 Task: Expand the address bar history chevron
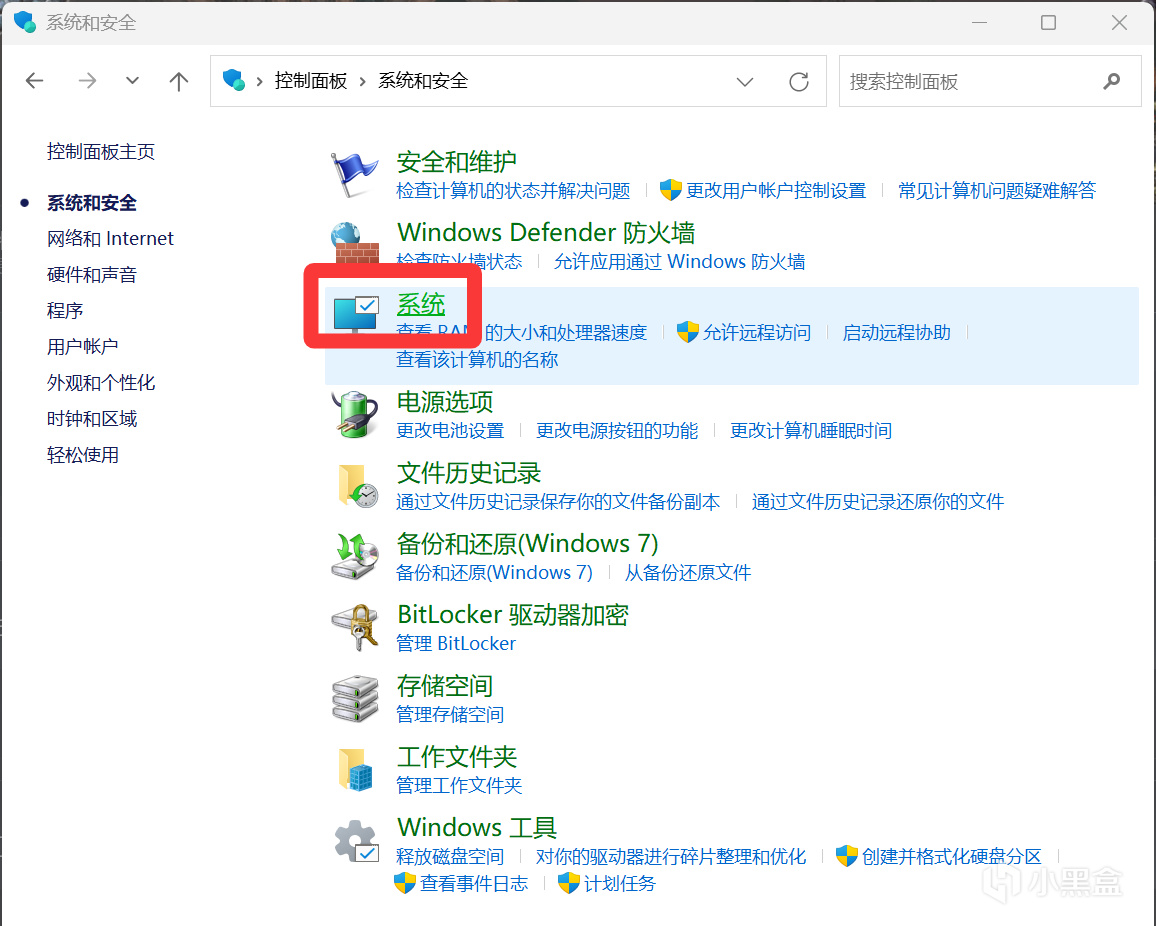click(x=745, y=81)
